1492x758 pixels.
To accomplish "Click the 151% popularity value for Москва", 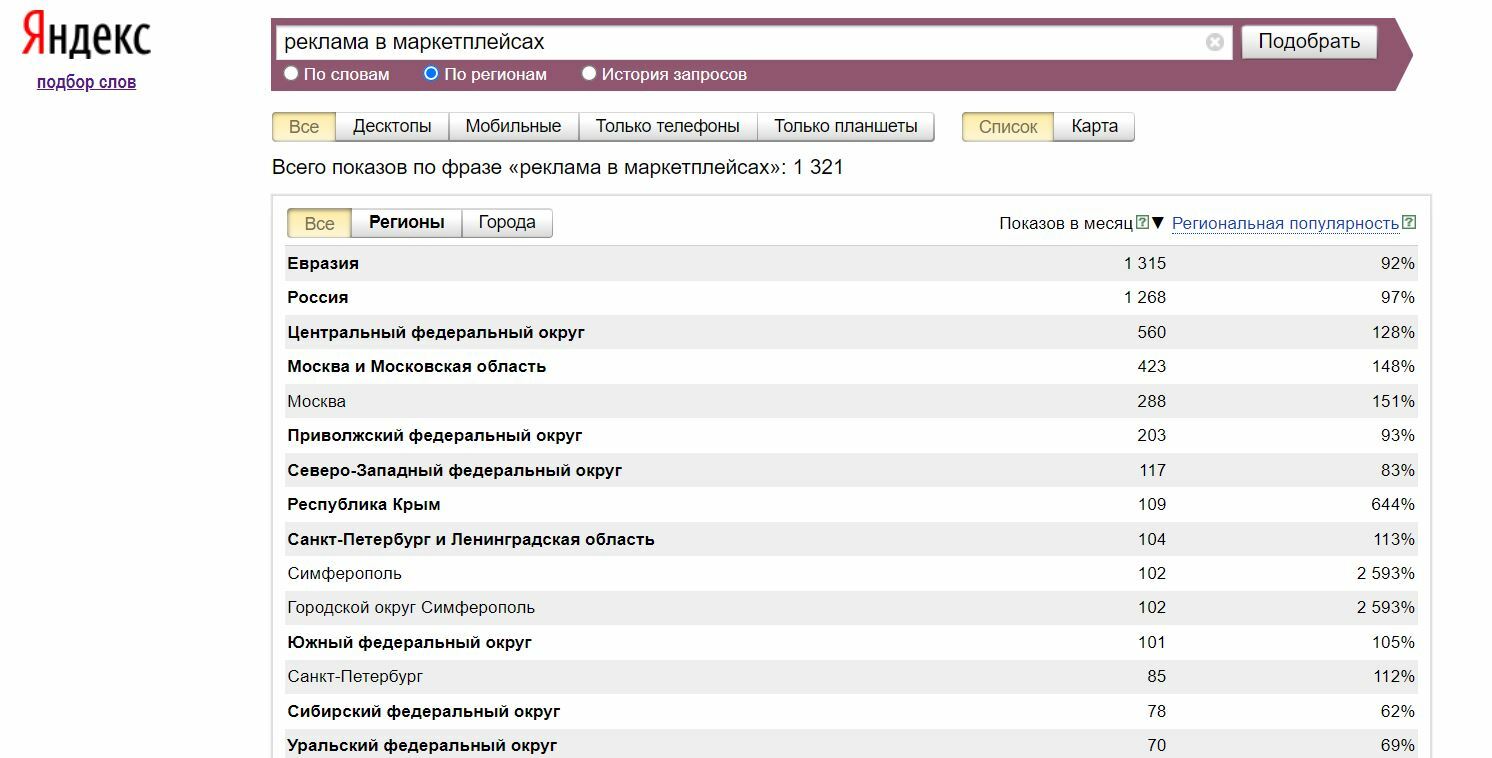I will click(x=1393, y=401).
